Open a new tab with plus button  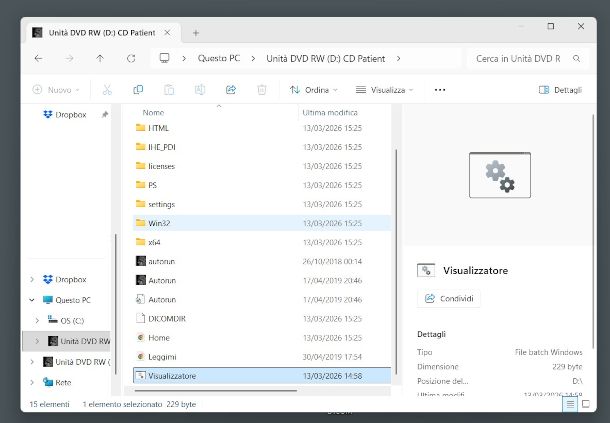point(196,33)
